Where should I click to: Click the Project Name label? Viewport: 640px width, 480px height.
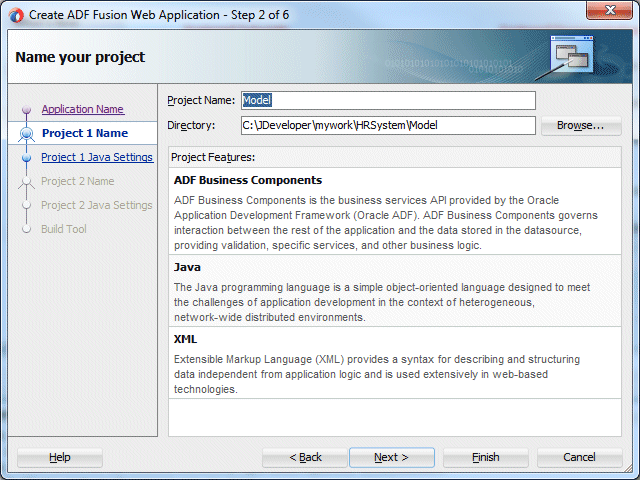click(x=201, y=100)
